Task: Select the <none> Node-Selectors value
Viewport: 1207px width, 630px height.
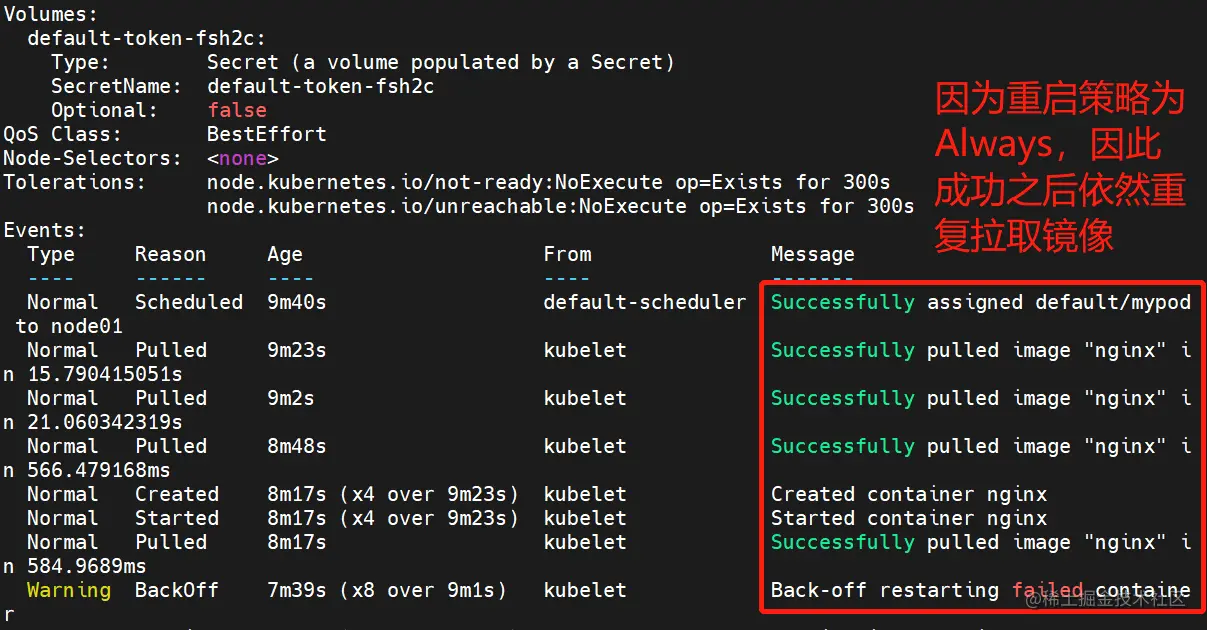Action: (242, 159)
